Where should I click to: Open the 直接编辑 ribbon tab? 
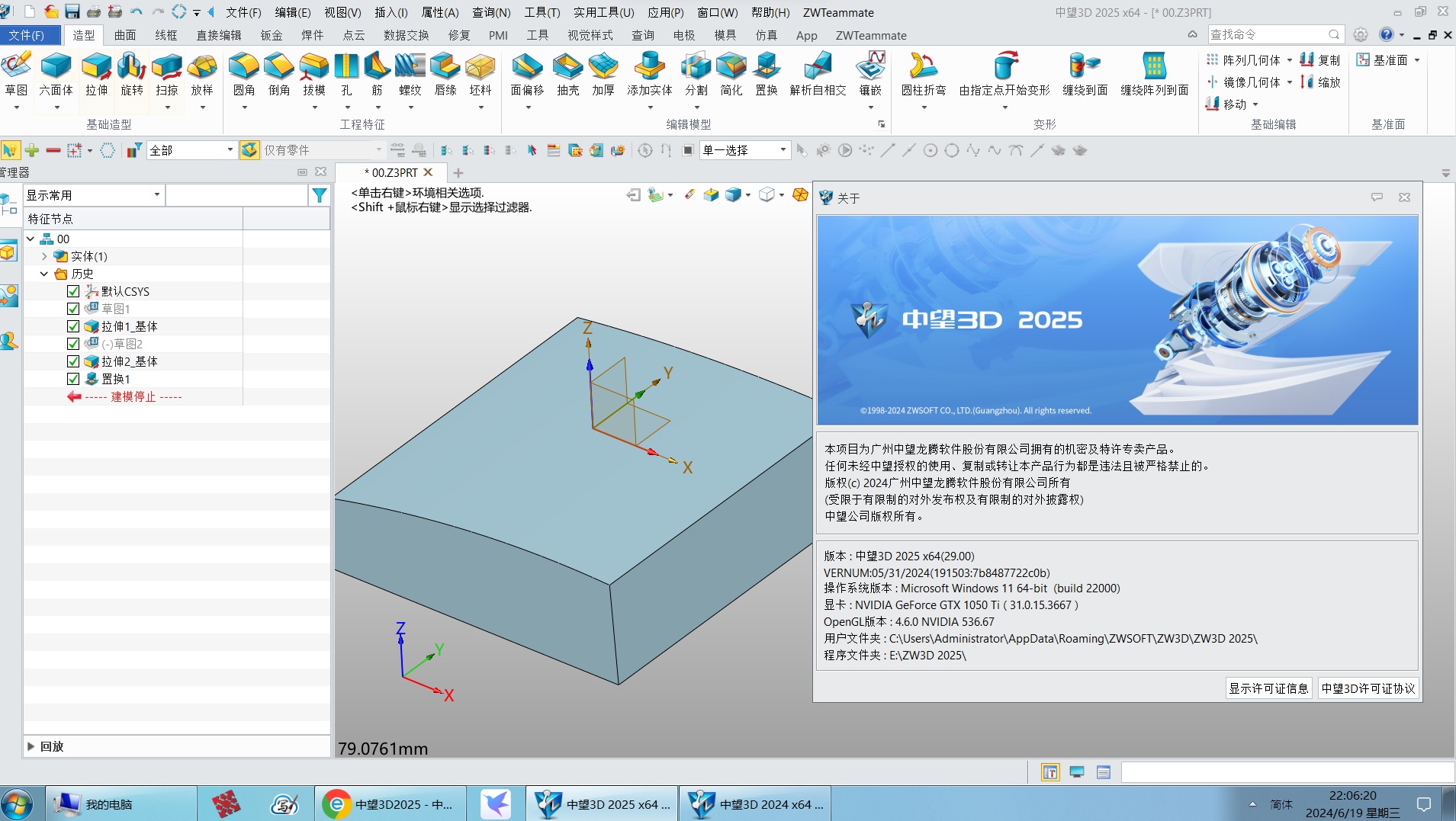pos(219,35)
